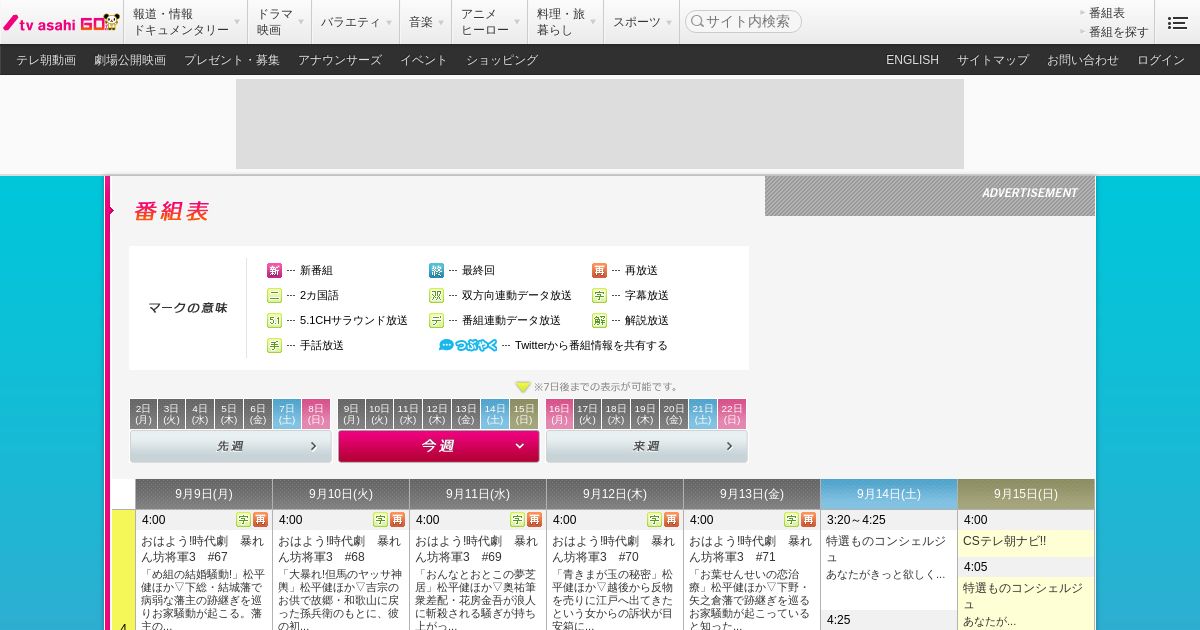Open CSテレ朝ナビ!! program on 9月15日
This screenshot has height=630, width=1200.
1004,541
